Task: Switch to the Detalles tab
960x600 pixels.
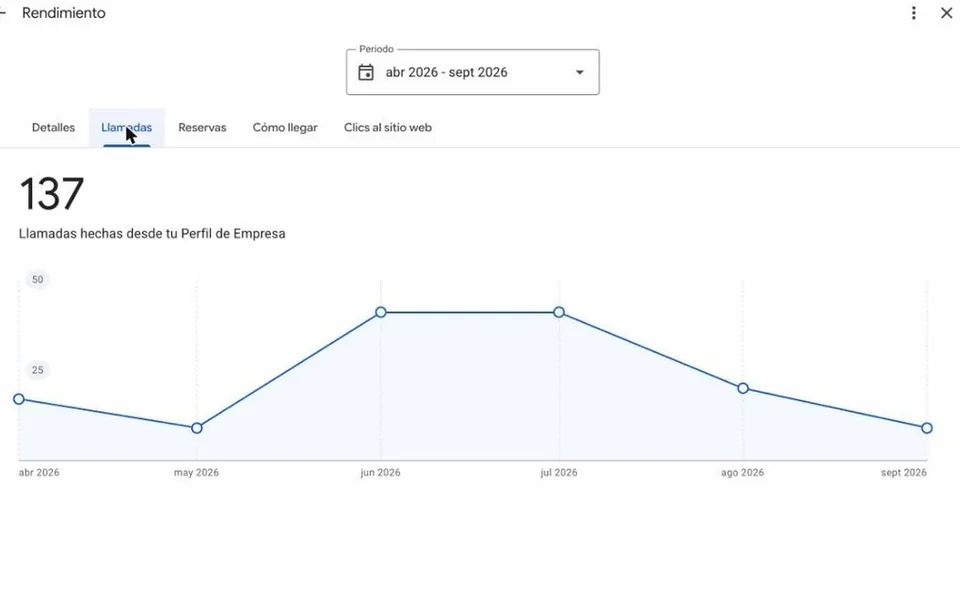Action: (x=53, y=127)
